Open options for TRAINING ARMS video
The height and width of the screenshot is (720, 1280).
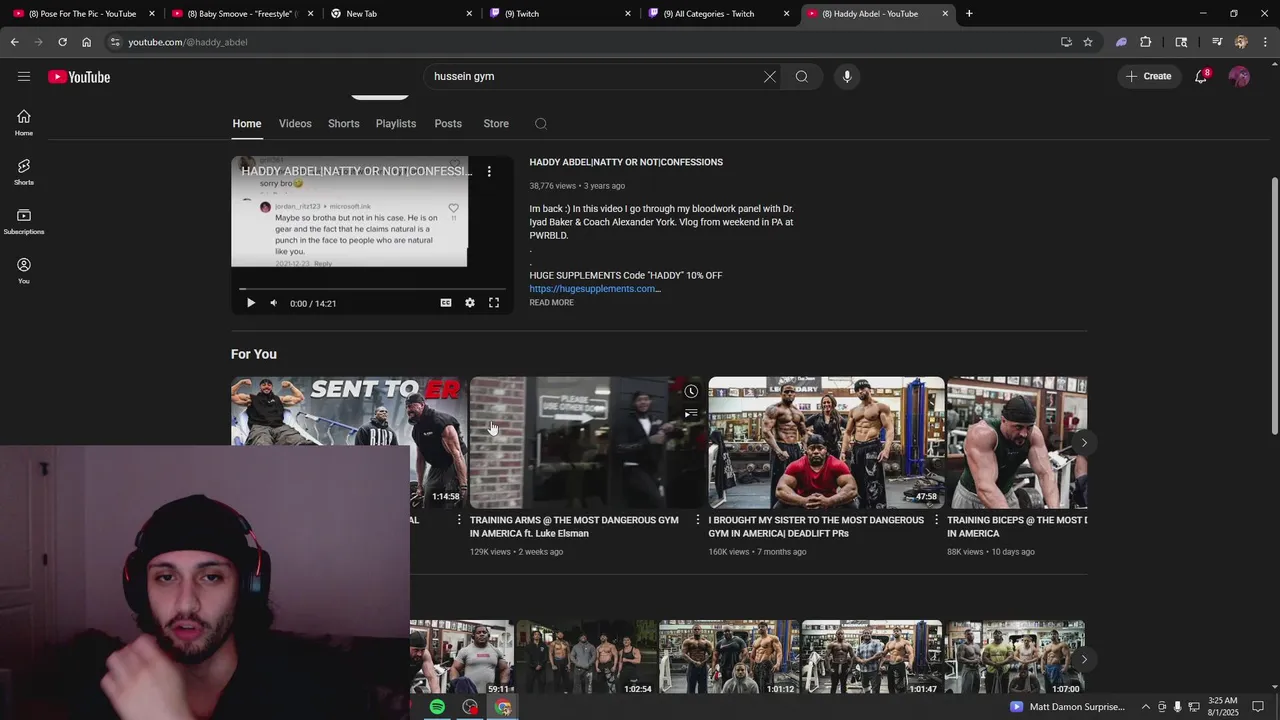(698, 520)
